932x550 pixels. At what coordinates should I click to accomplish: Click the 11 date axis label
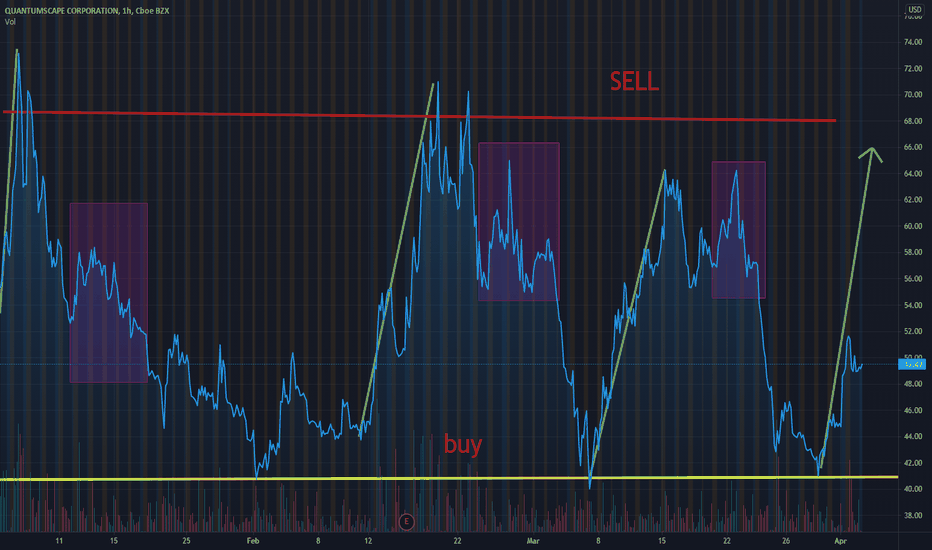59,541
